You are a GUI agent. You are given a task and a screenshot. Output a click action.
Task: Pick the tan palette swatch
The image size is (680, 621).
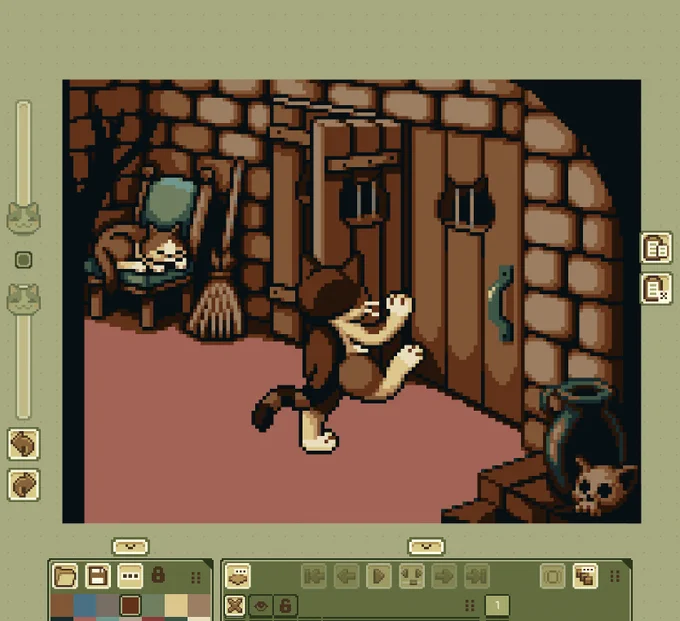[199, 605]
